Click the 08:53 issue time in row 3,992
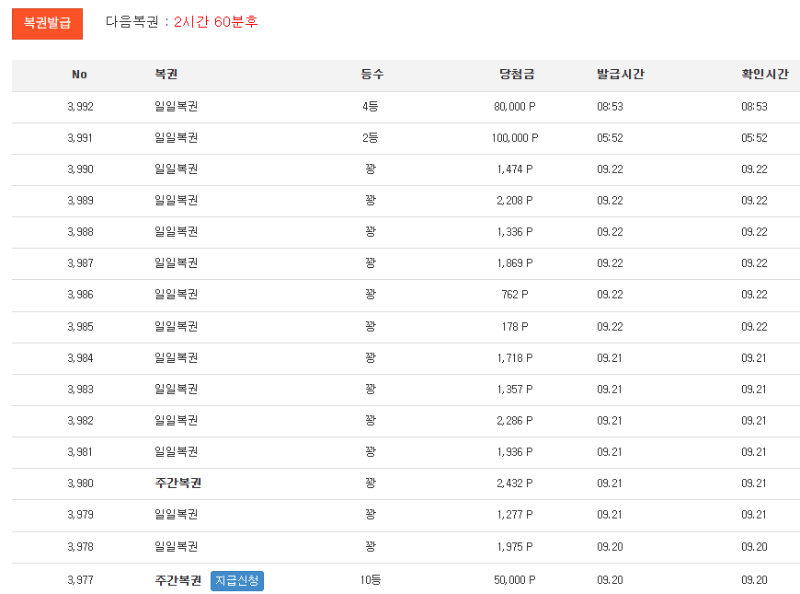Screen dimensions: 800x594 pos(610,107)
